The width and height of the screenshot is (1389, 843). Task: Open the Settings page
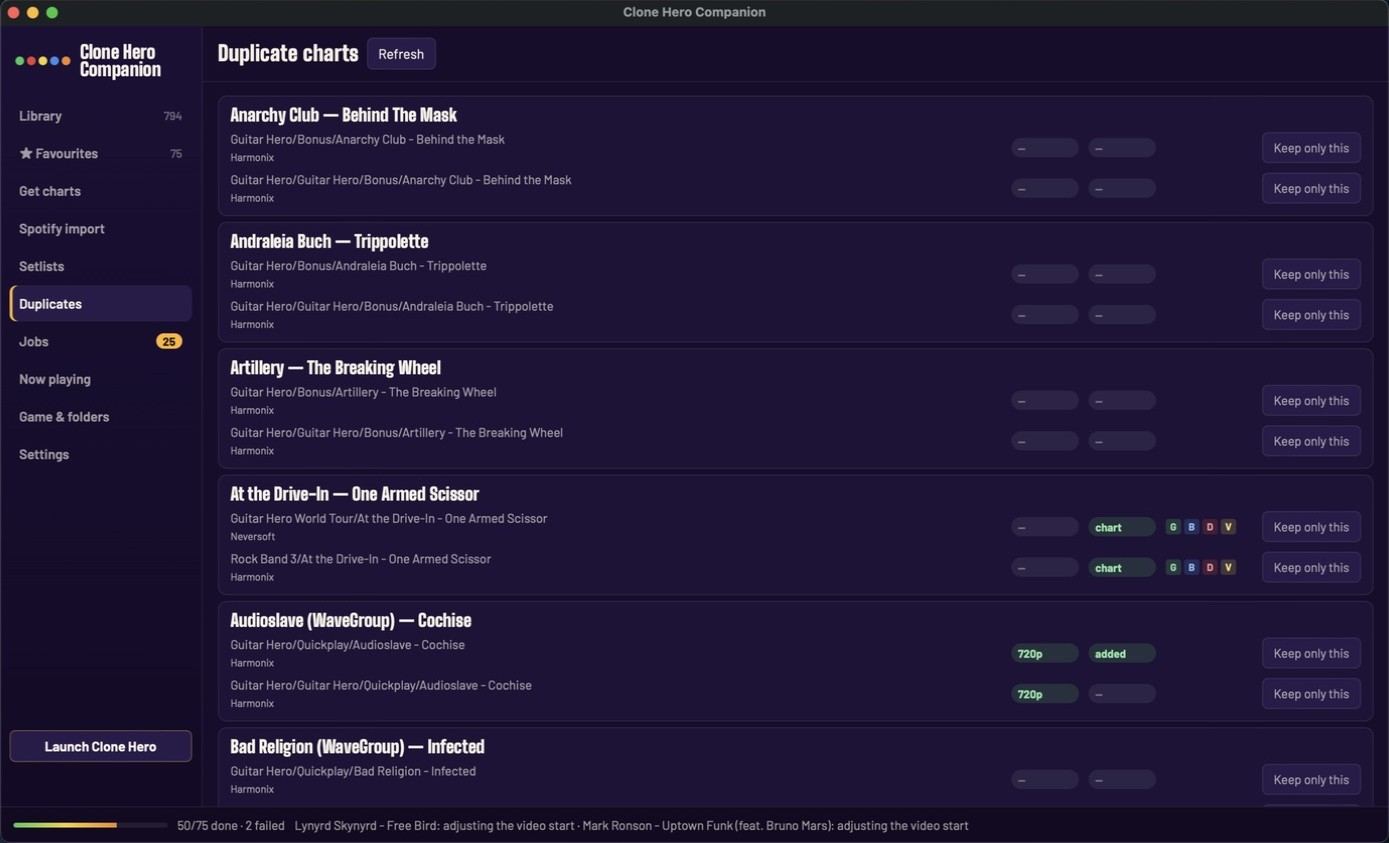point(100,454)
